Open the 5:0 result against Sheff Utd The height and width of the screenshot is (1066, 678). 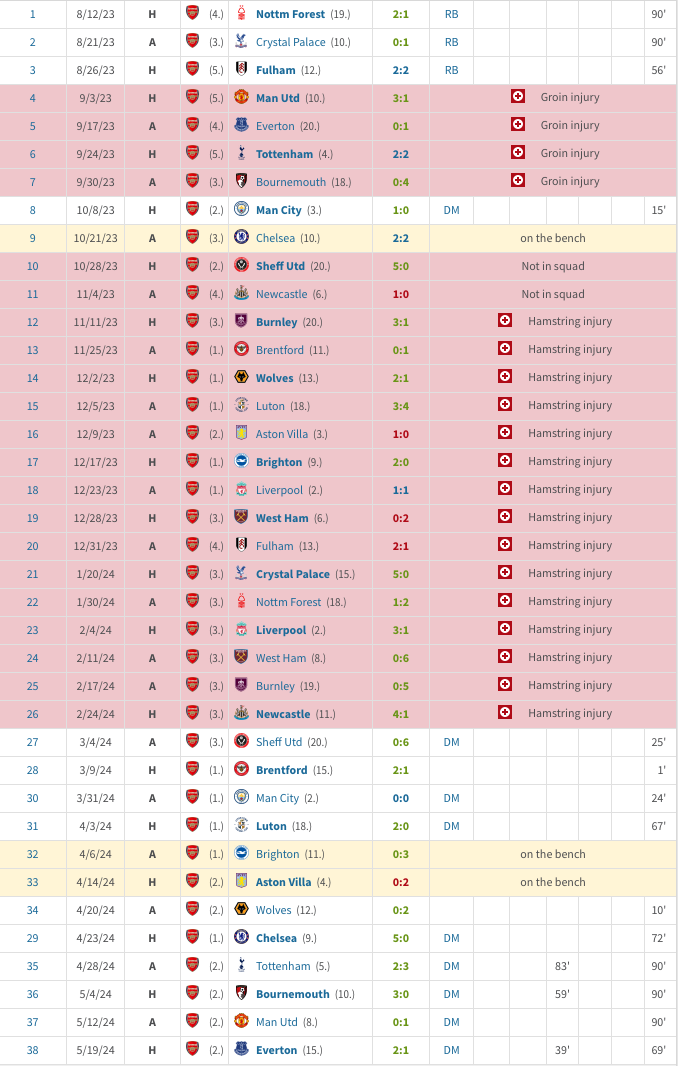pyautogui.click(x=401, y=266)
